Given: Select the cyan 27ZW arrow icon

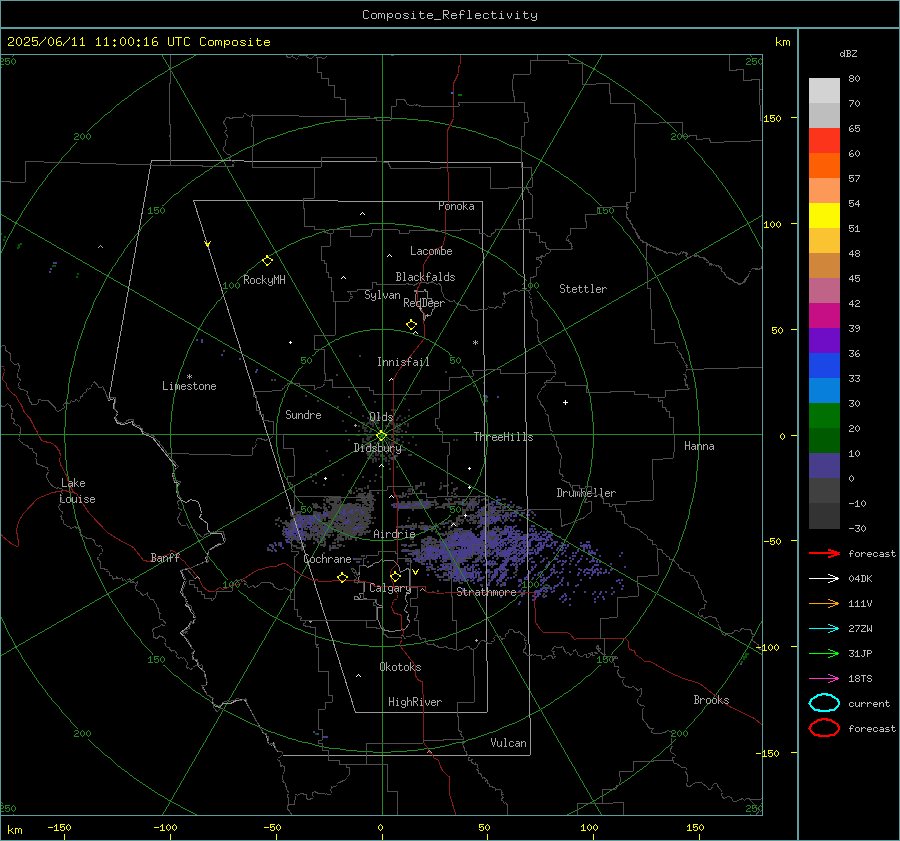Looking at the screenshot, I should click(x=824, y=629).
